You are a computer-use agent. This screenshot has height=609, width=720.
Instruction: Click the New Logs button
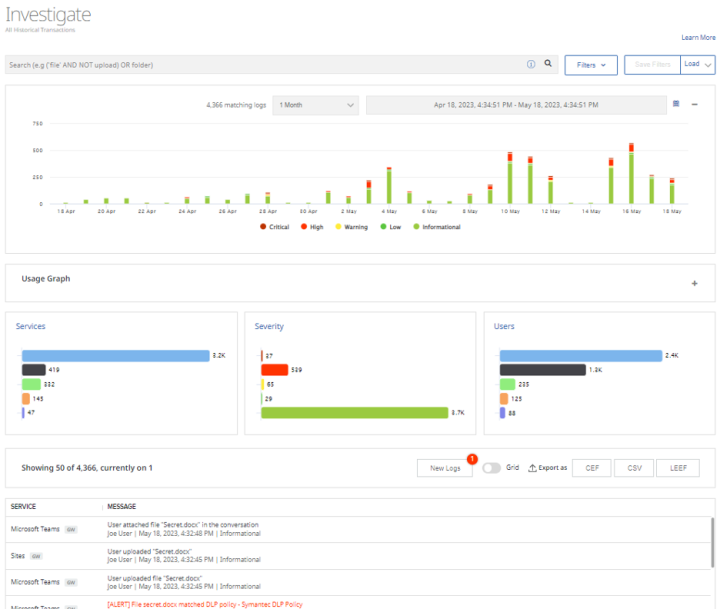click(x=445, y=468)
